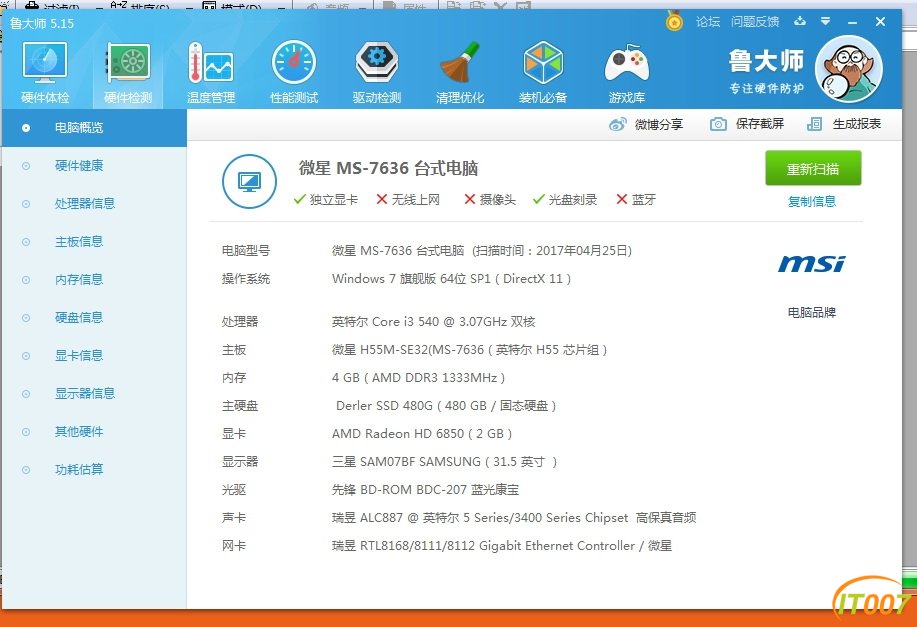Click optical drive value BD-ROM BDC-207

(425, 490)
